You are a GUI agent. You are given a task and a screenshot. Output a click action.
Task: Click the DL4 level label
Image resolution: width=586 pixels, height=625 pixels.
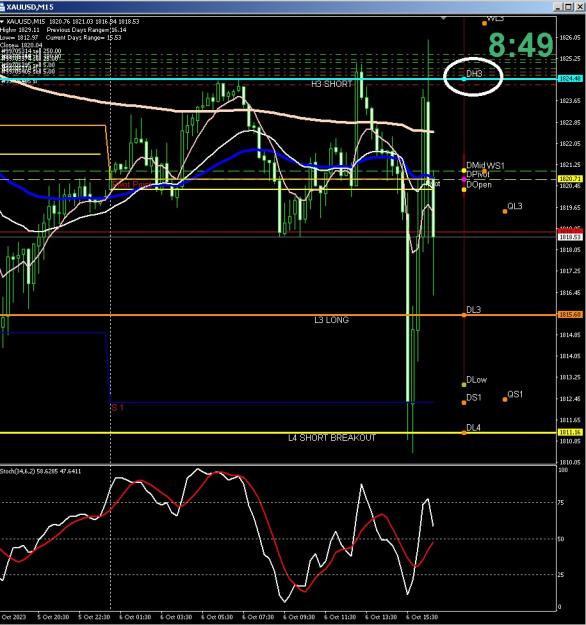pyautogui.click(x=474, y=428)
